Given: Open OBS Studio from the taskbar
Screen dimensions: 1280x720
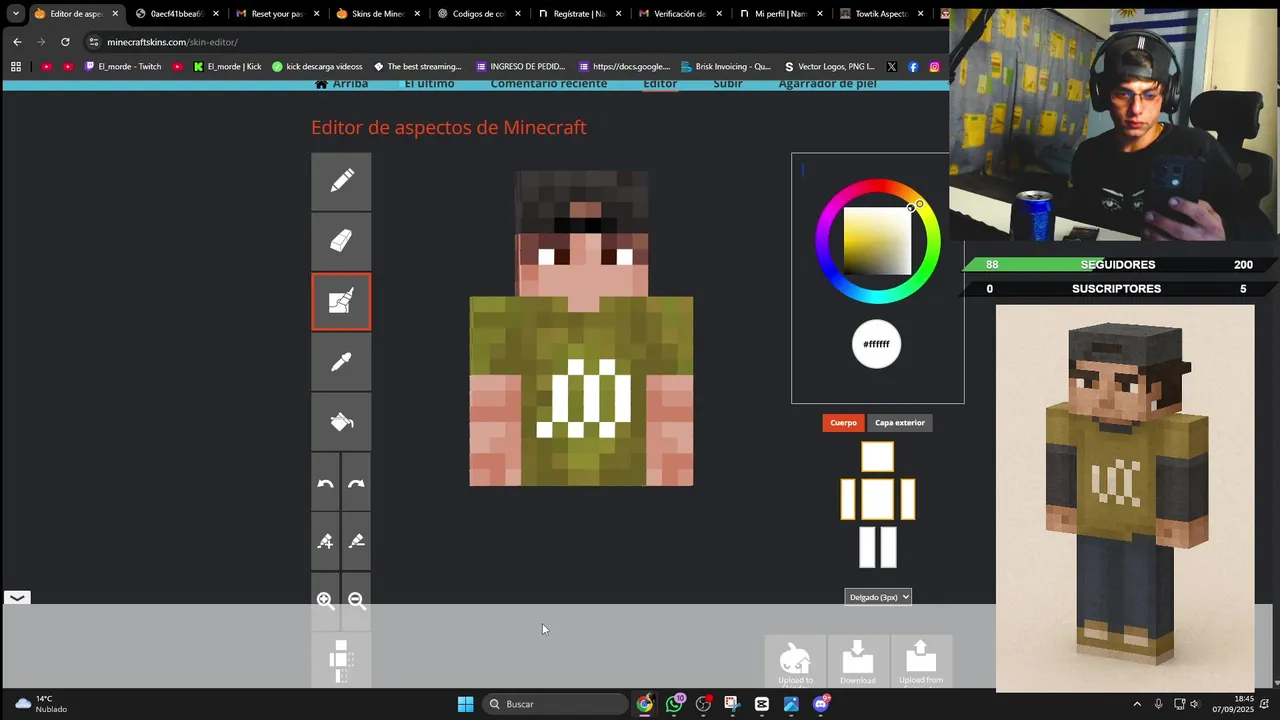Looking at the screenshot, I should (x=704, y=704).
